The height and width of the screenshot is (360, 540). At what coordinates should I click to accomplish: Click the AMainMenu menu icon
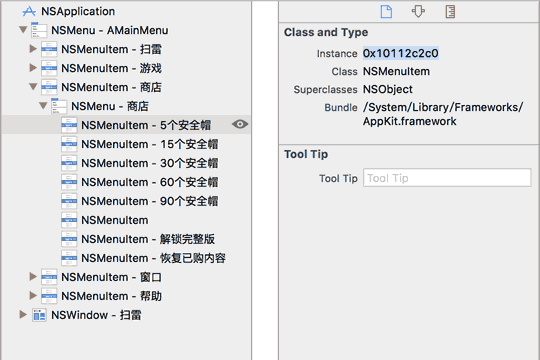[39, 30]
